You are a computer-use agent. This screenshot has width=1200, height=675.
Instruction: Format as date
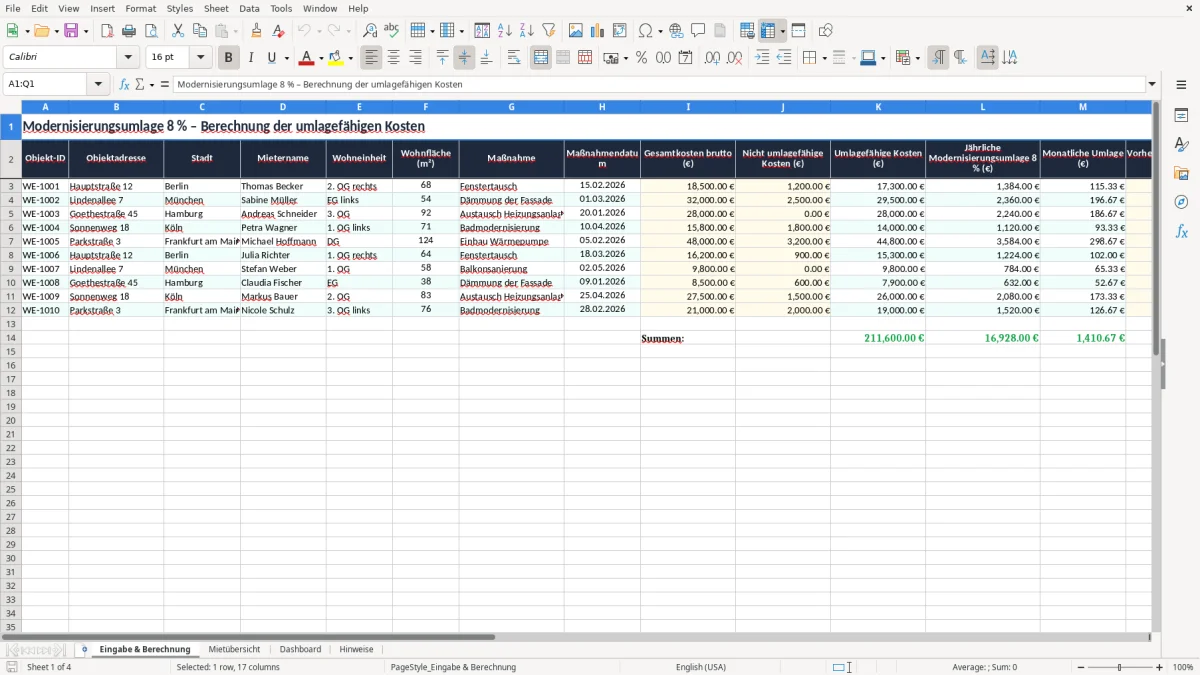point(685,58)
